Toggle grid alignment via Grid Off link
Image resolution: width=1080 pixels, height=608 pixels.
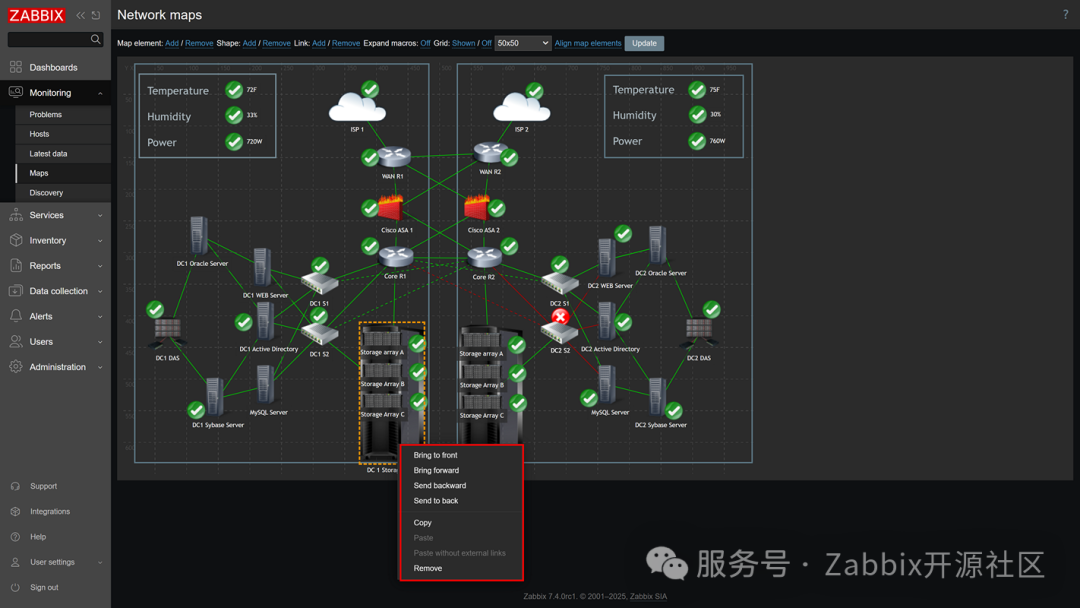[486, 44]
